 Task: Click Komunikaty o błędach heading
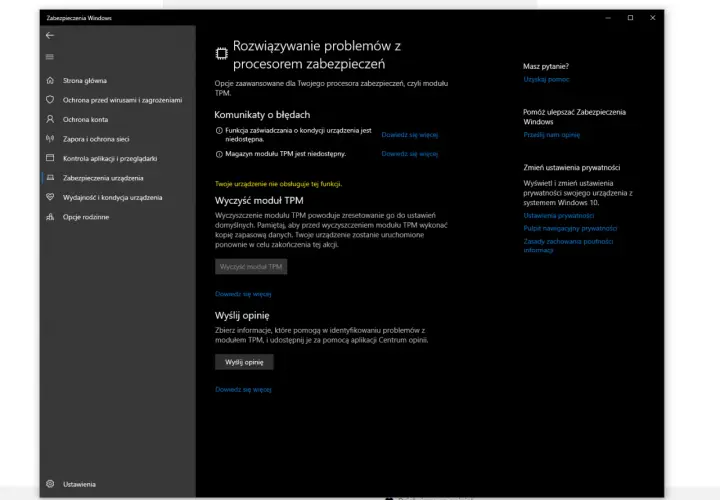pos(262,115)
